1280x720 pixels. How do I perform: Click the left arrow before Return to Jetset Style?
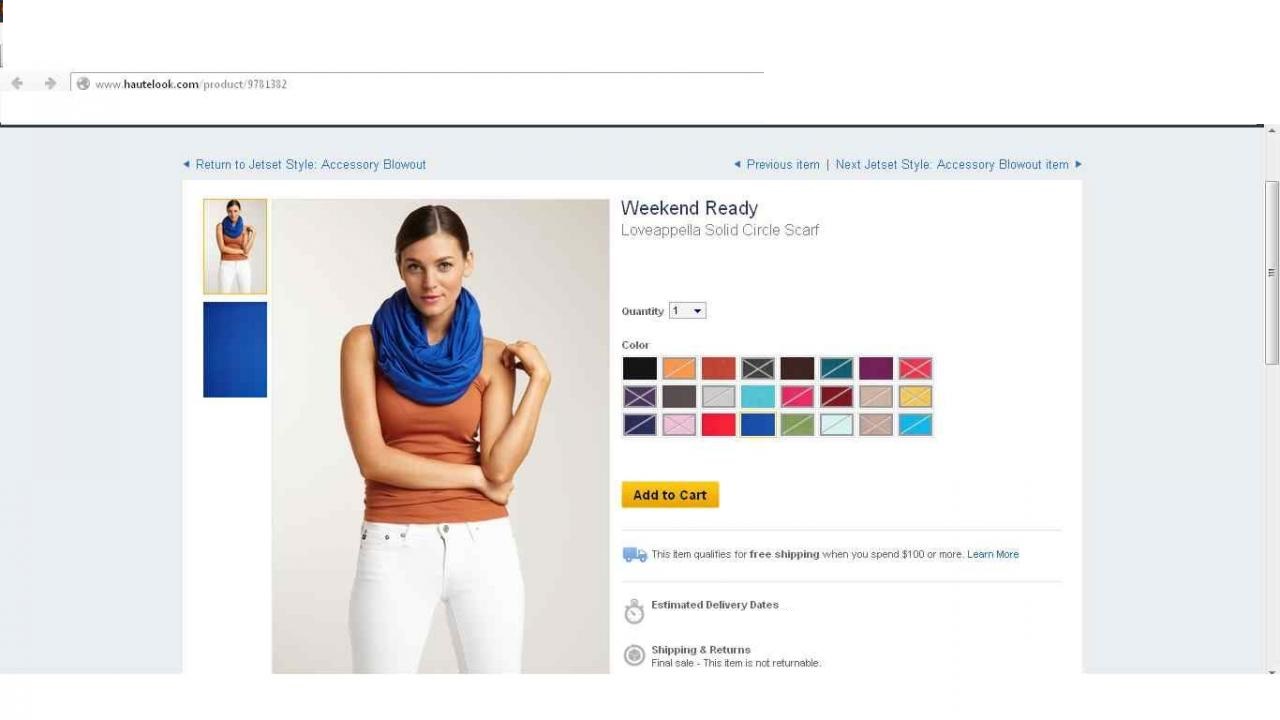coord(186,164)
